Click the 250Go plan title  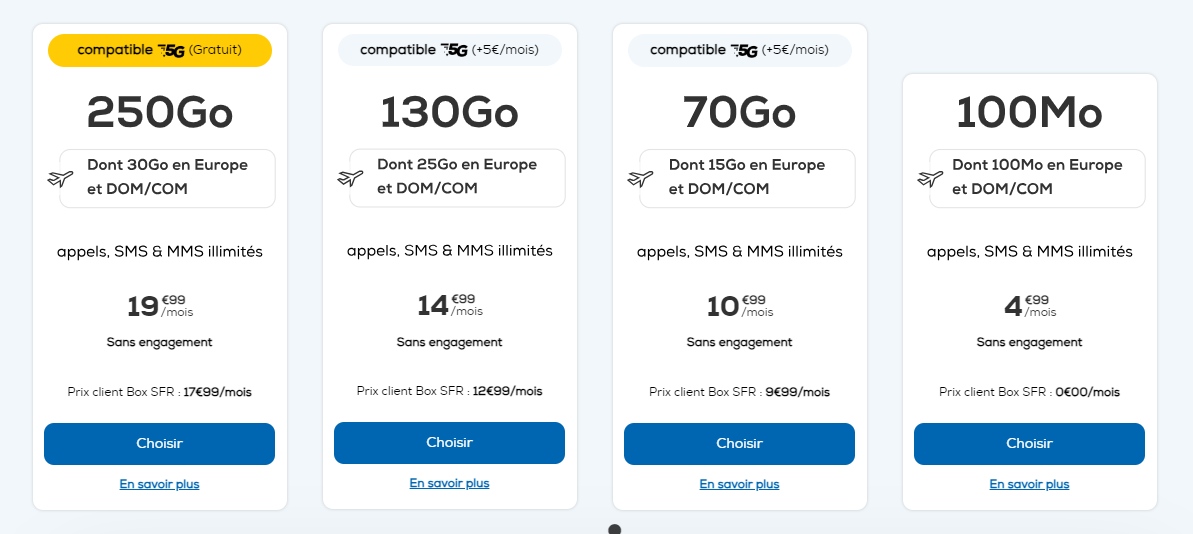(x=160, y=113)
